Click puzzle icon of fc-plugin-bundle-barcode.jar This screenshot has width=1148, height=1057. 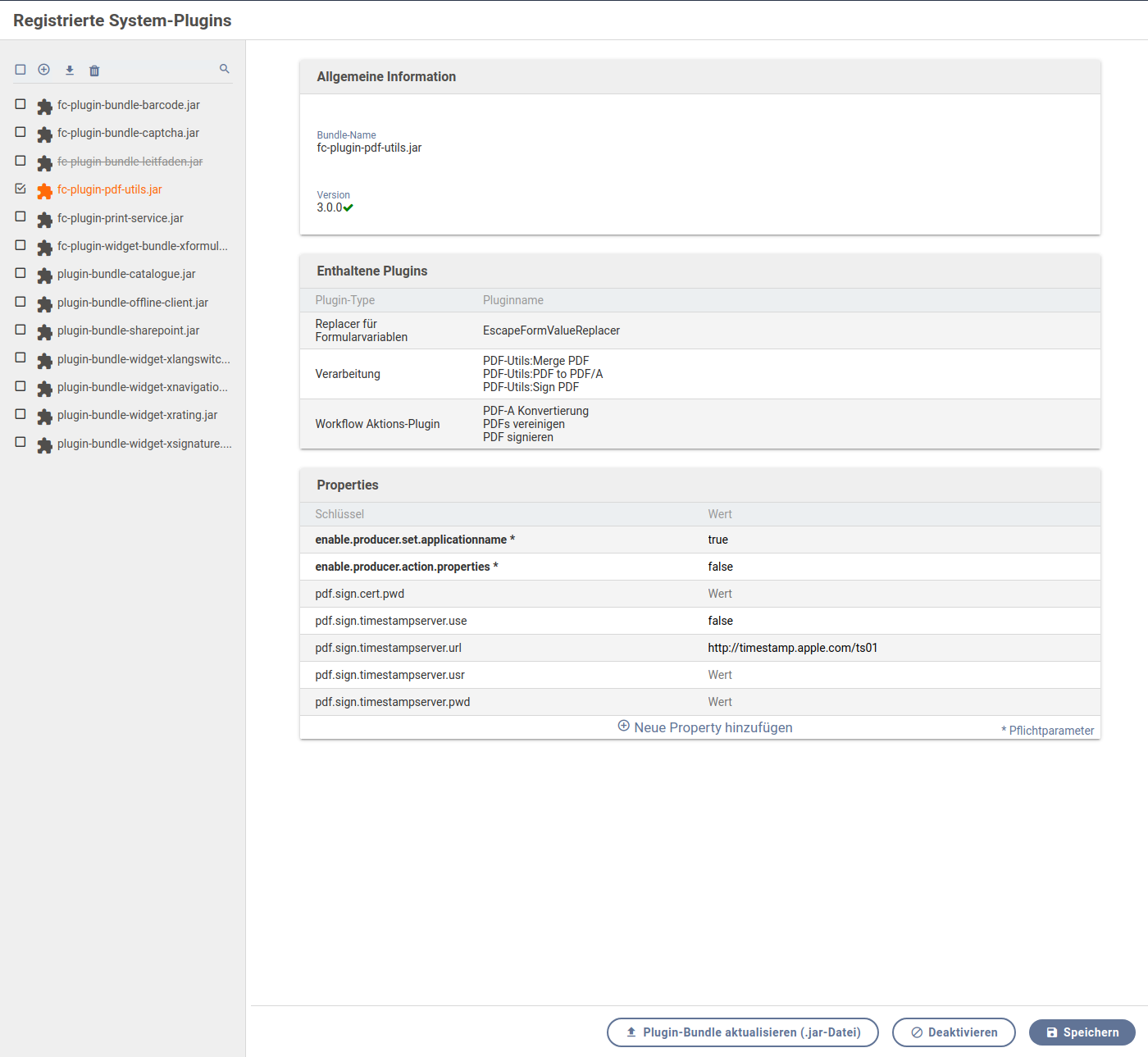[44, 107]
